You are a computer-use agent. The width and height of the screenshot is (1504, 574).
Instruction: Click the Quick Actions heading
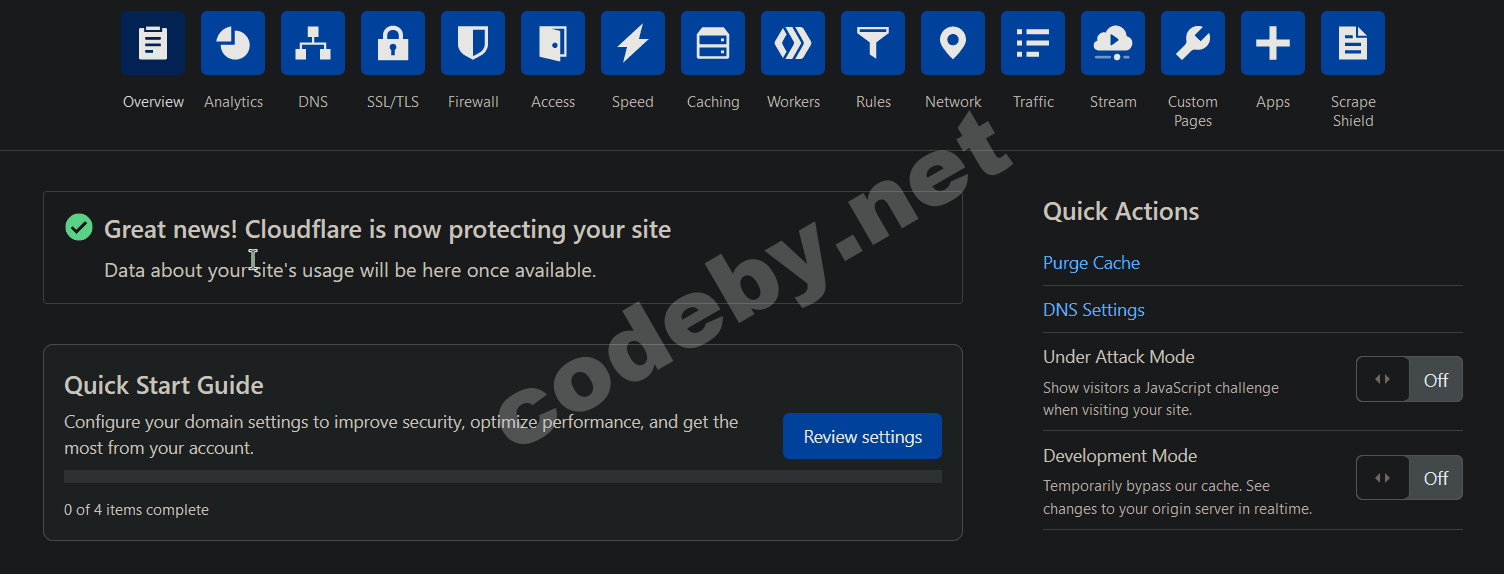coord(1121,211)
